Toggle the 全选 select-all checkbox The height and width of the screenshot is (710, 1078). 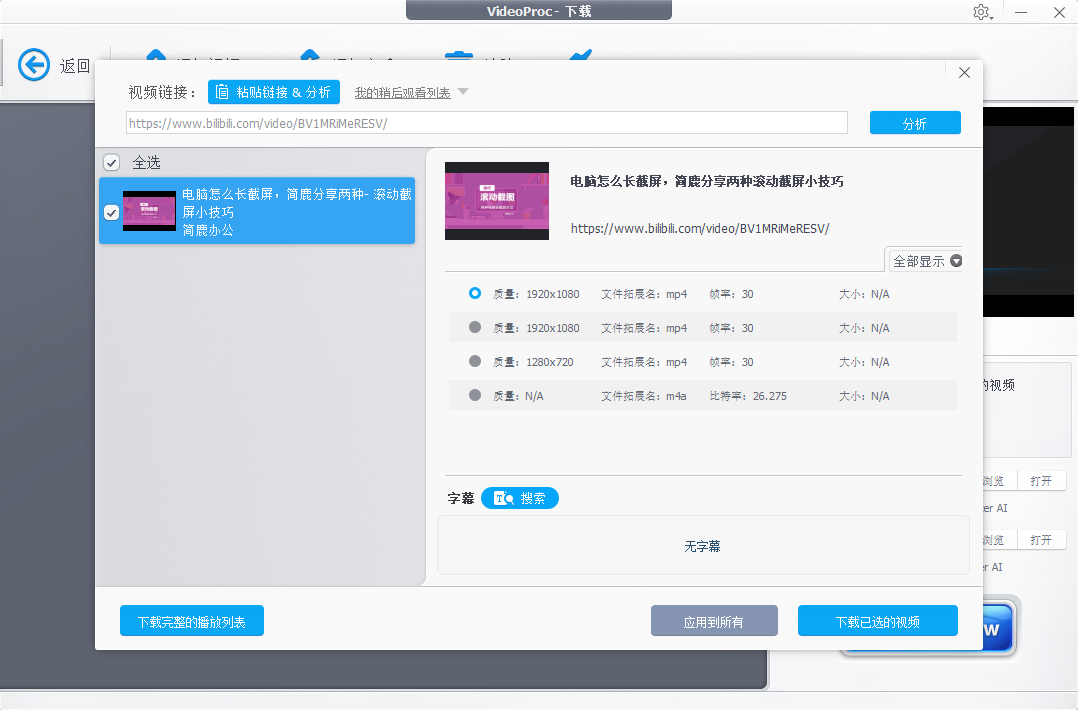click(x=111, y=162)
